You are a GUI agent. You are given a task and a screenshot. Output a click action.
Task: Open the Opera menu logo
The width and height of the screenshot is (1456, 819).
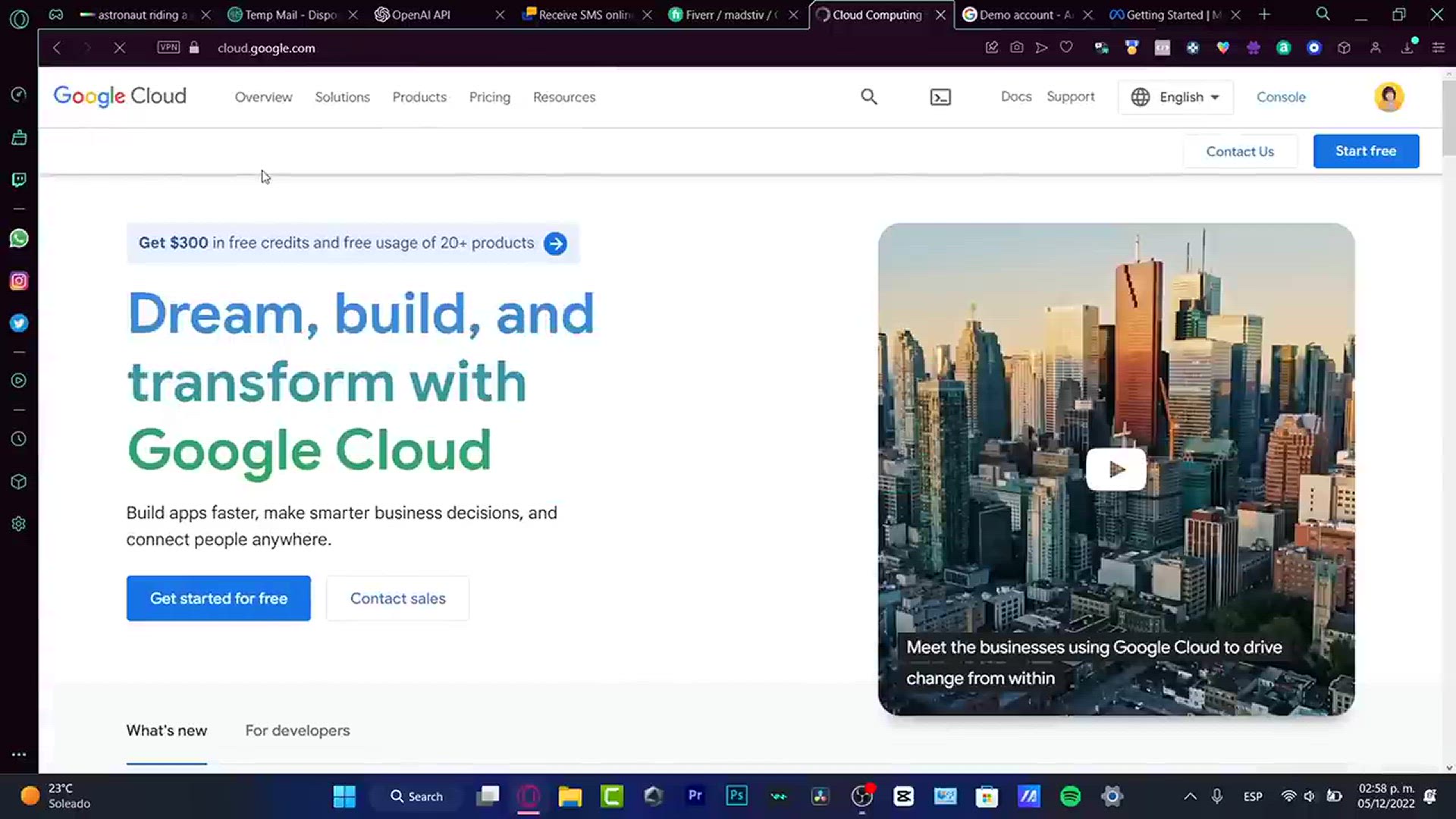coord(19,18)
